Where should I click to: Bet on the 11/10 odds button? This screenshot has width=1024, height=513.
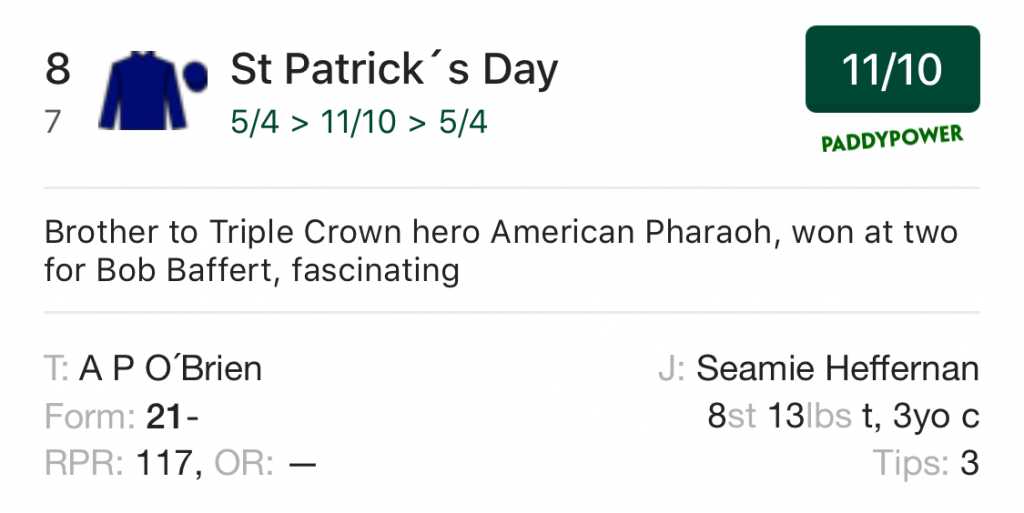coord(892,69)
